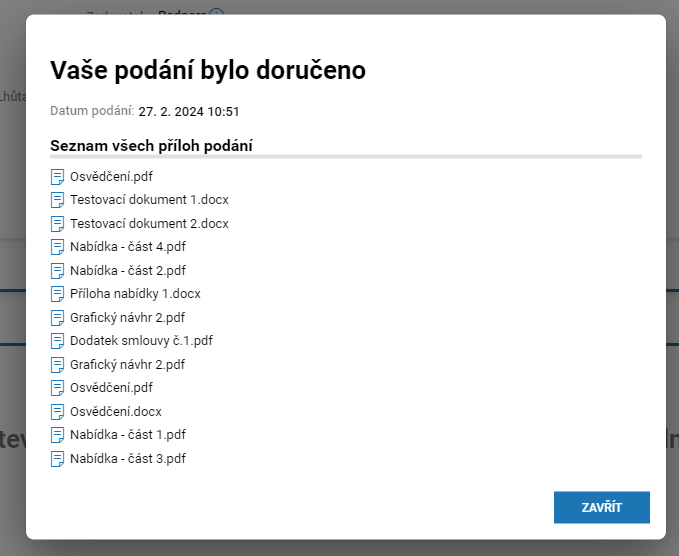This screenshot has width=679, height=556.
Task: Click the icon beside Nabídka - část 2.pdf
Action: click(57, 271)
